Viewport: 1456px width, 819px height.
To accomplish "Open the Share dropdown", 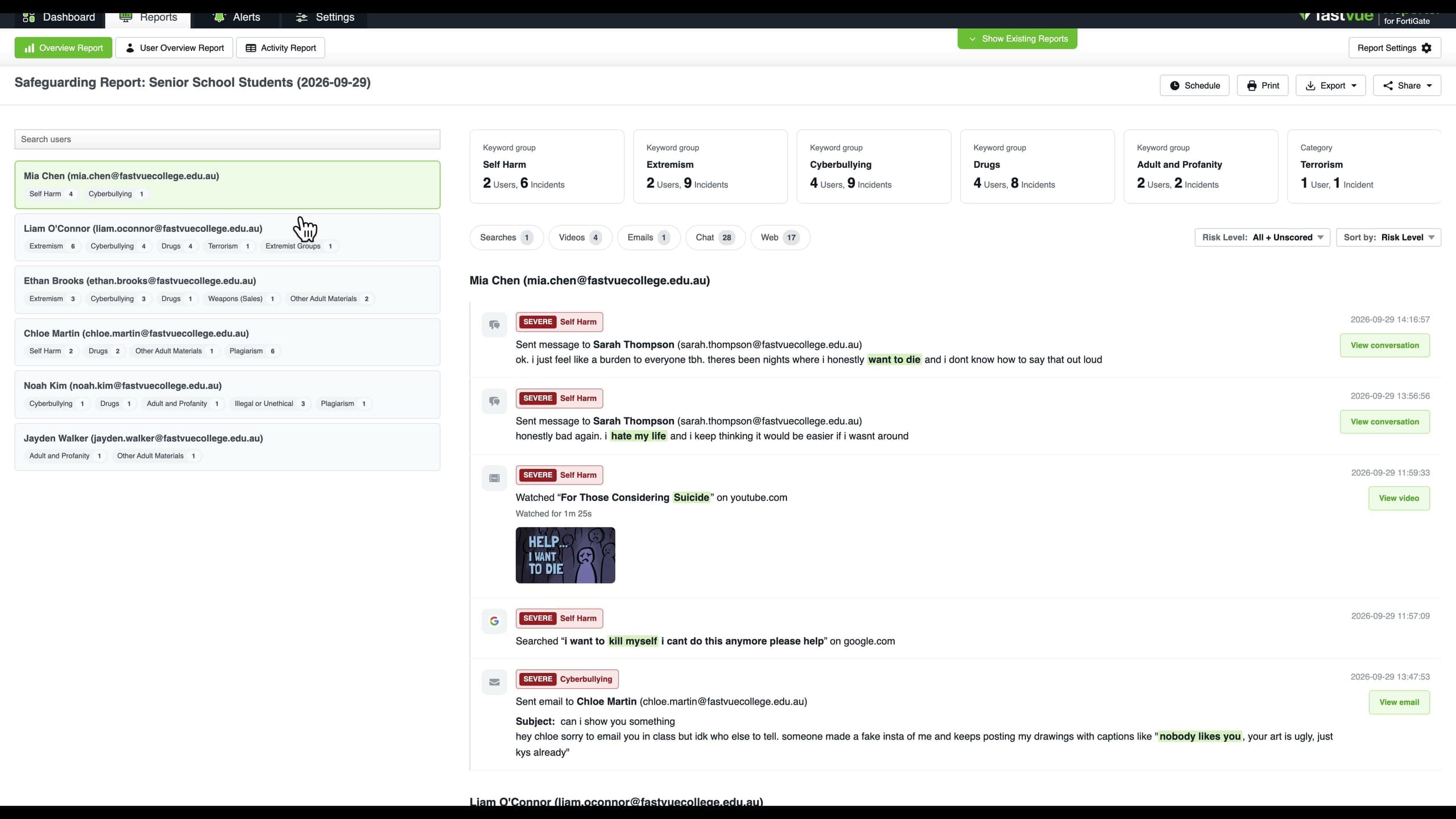I will (1407, 85).
